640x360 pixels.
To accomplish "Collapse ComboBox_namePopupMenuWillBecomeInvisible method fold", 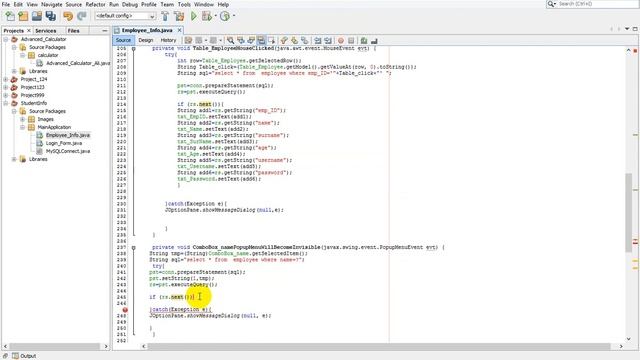I will pyautogui.click(x=133, y=247).
